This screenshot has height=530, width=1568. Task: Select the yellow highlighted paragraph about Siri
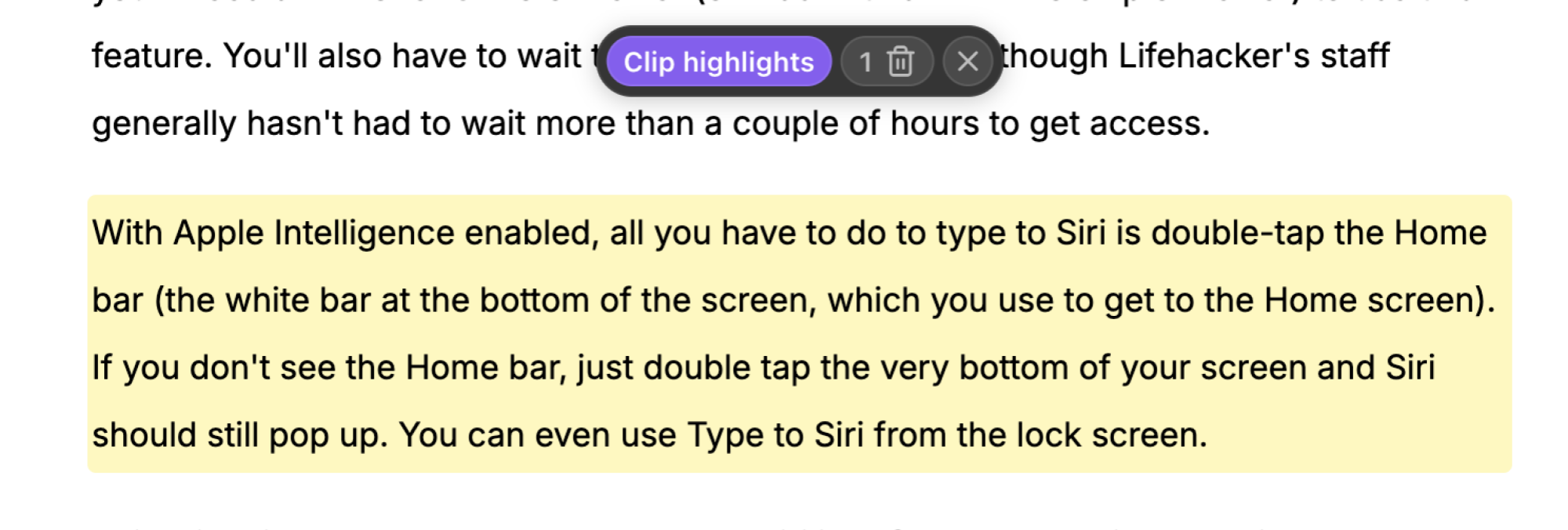[x=799, y=334]
